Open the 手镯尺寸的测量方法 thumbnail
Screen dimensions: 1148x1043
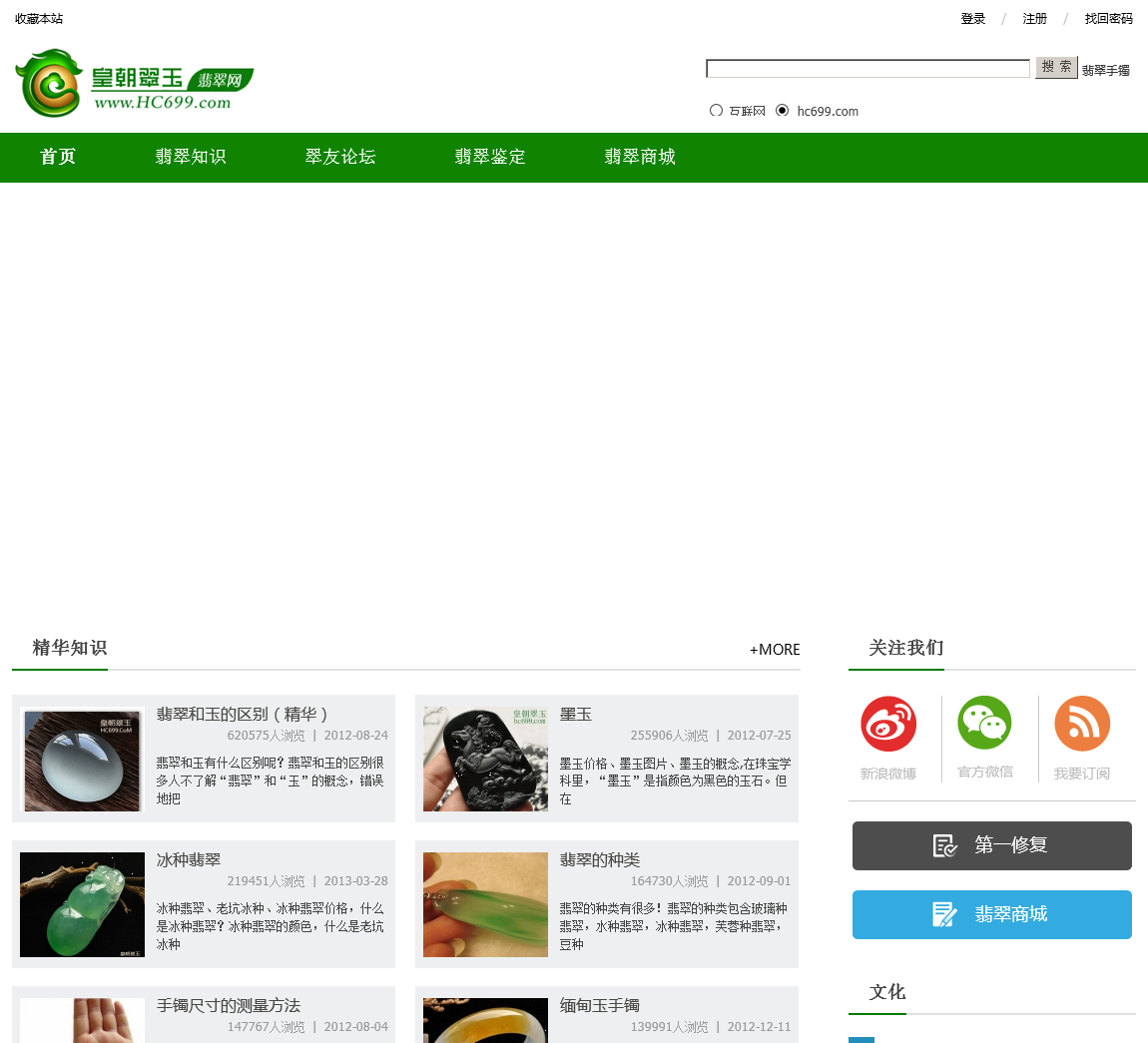(x=82, y=1020)
